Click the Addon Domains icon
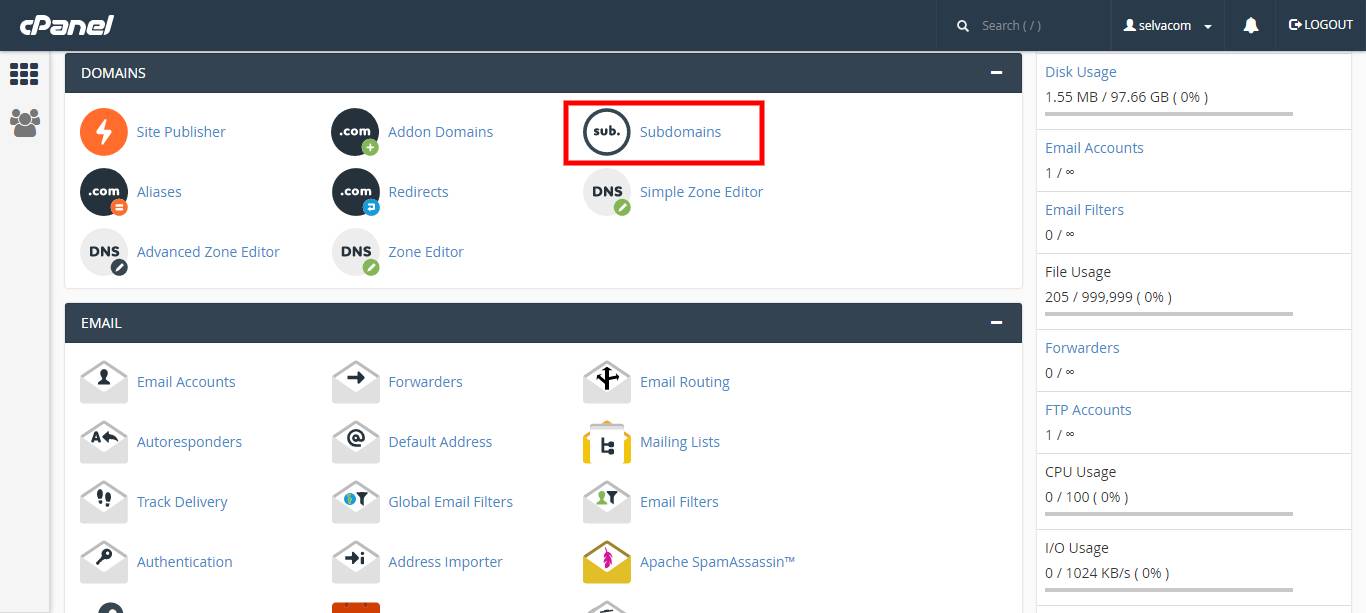 (x=356, y=132)
